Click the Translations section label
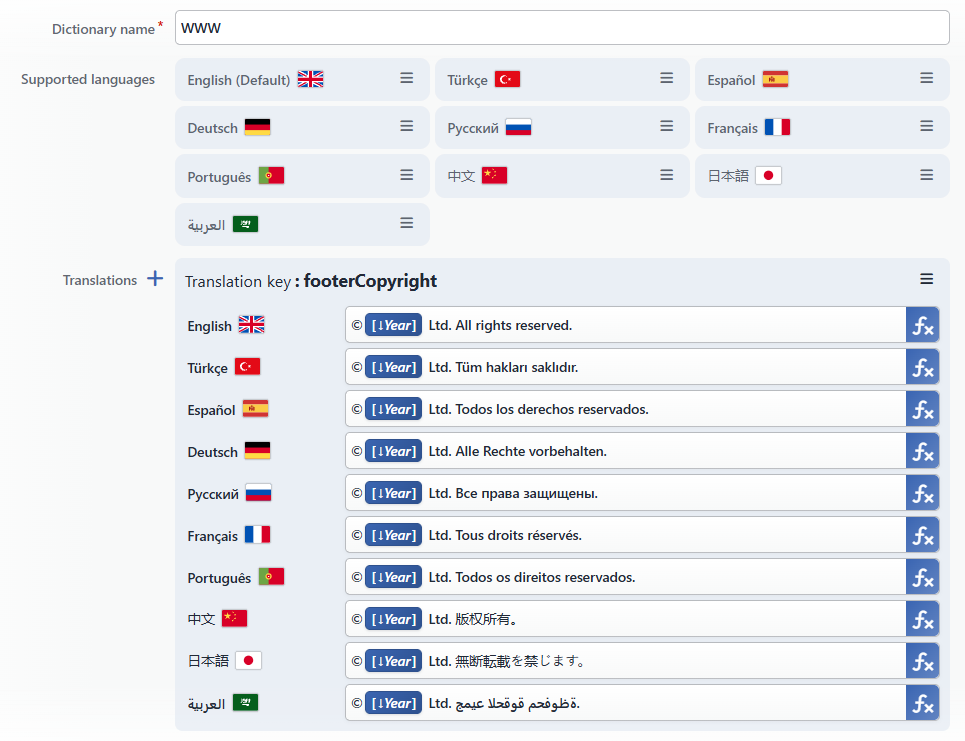The image size is (965, 741). click(x=100, y=280)
